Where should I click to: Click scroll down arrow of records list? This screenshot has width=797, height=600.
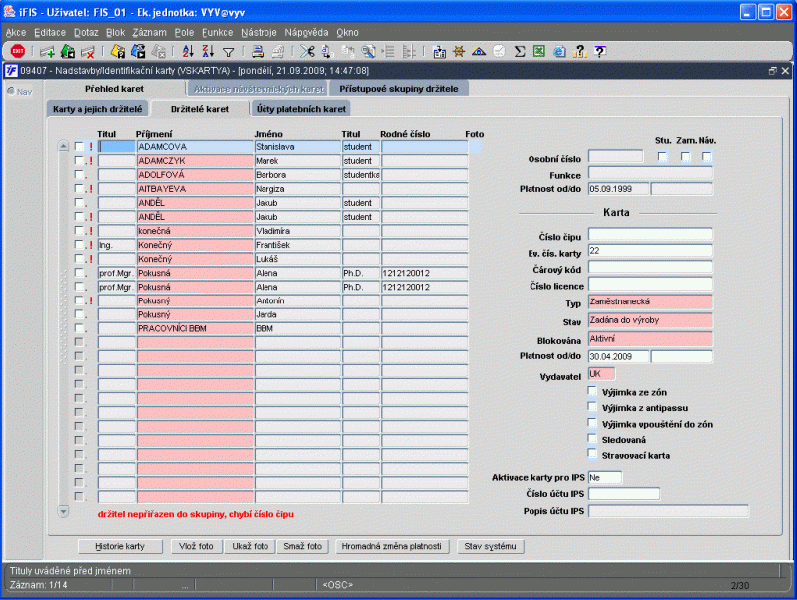[64, 511]
